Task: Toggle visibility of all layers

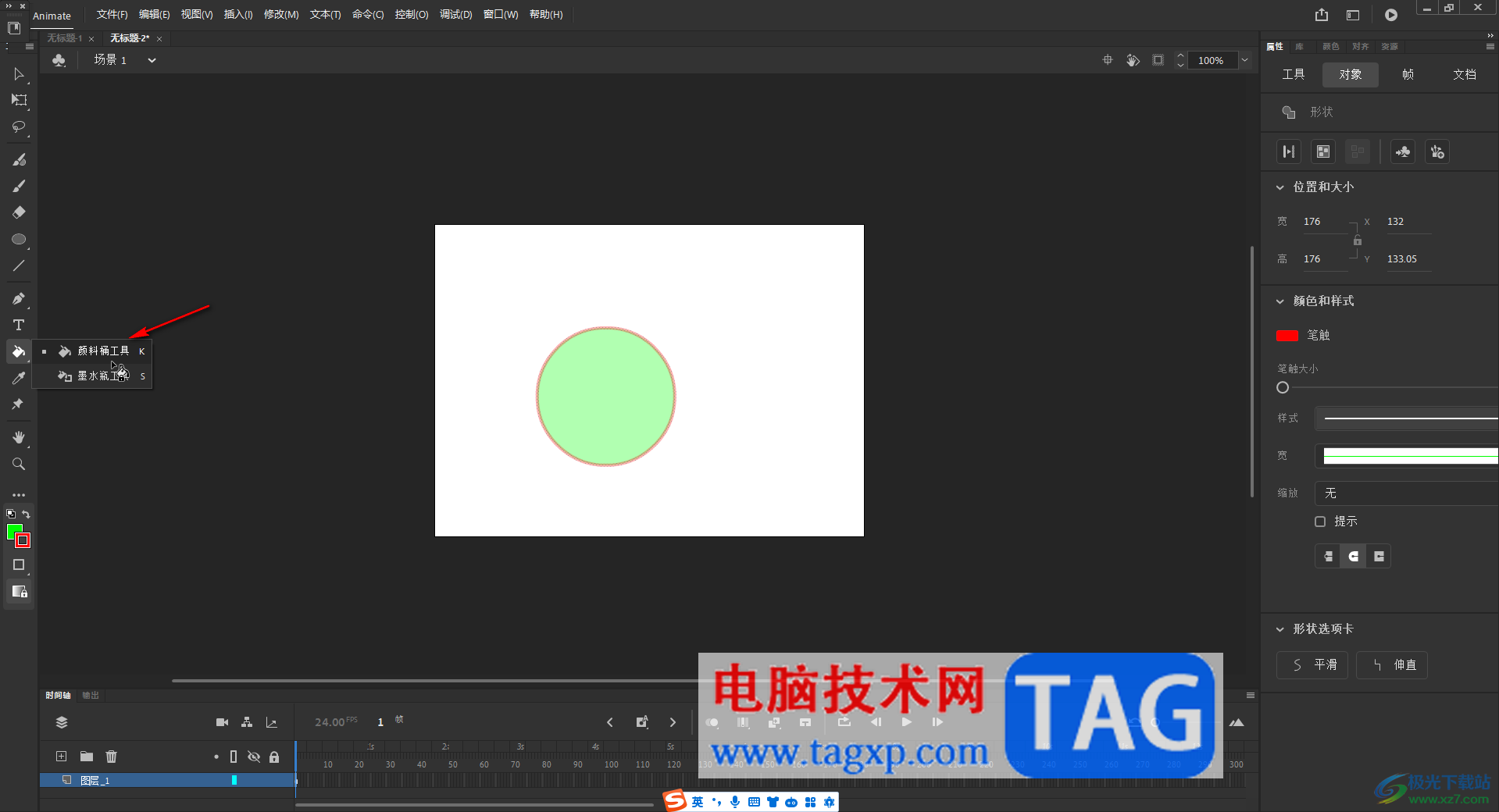Action: coord(254,757)
